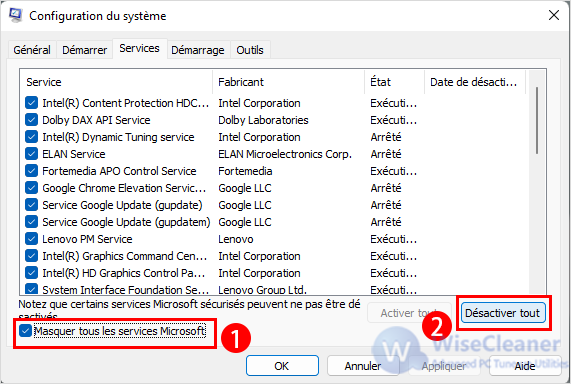
Task: Click the services list vertical scrollbar thumb
Action: click(537, 120)
